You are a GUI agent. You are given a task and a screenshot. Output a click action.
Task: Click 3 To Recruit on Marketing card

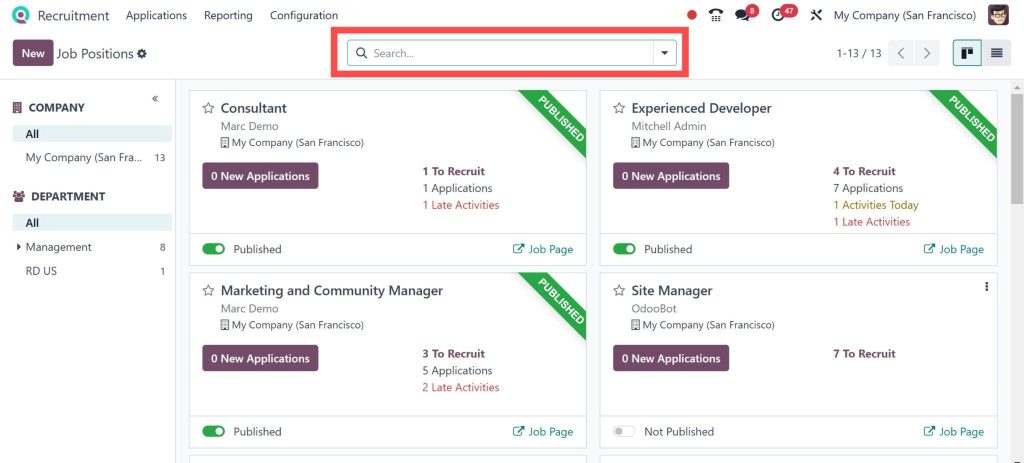tap(453, 353)
